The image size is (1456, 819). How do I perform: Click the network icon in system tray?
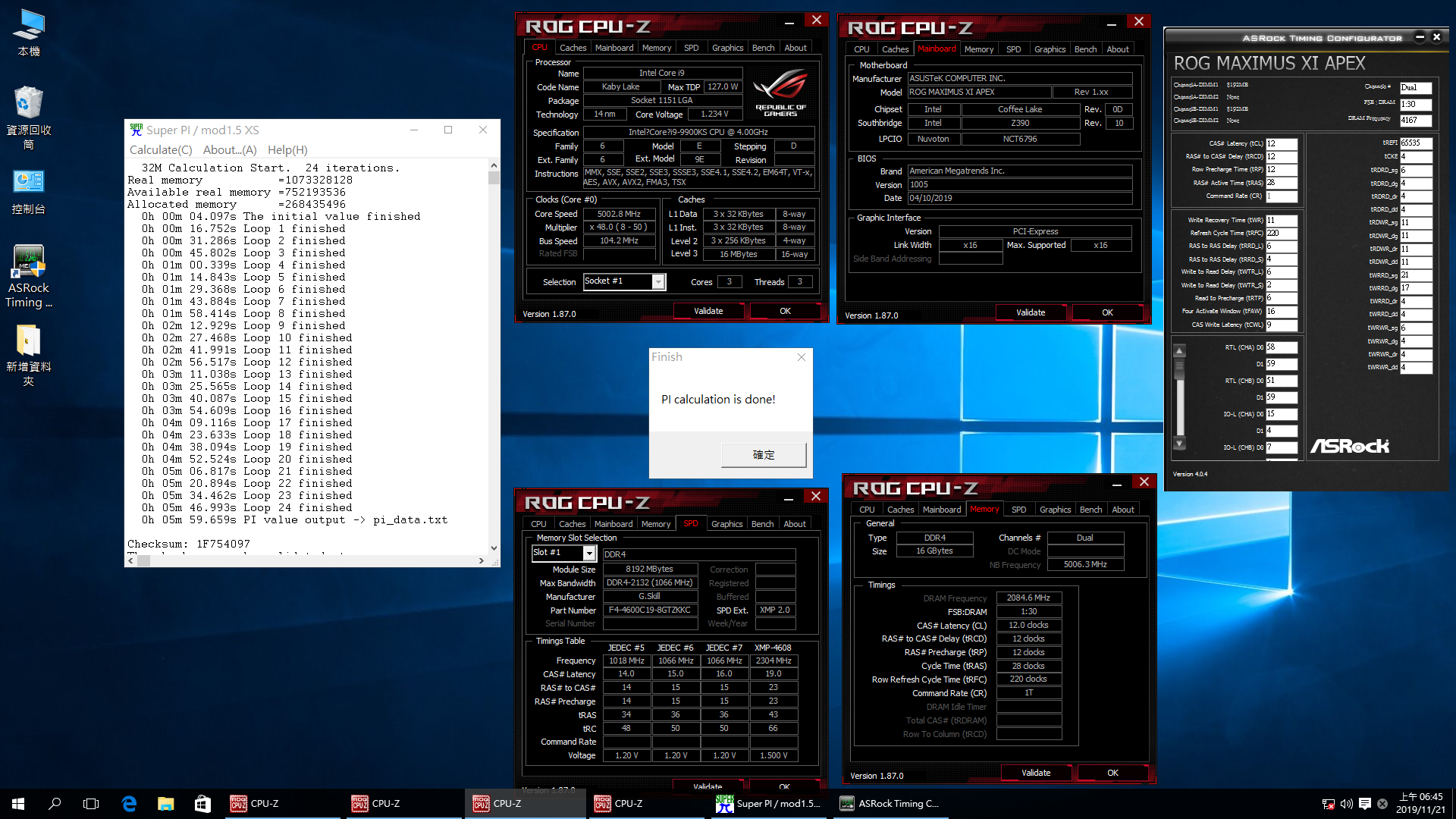coord(1329,804)
